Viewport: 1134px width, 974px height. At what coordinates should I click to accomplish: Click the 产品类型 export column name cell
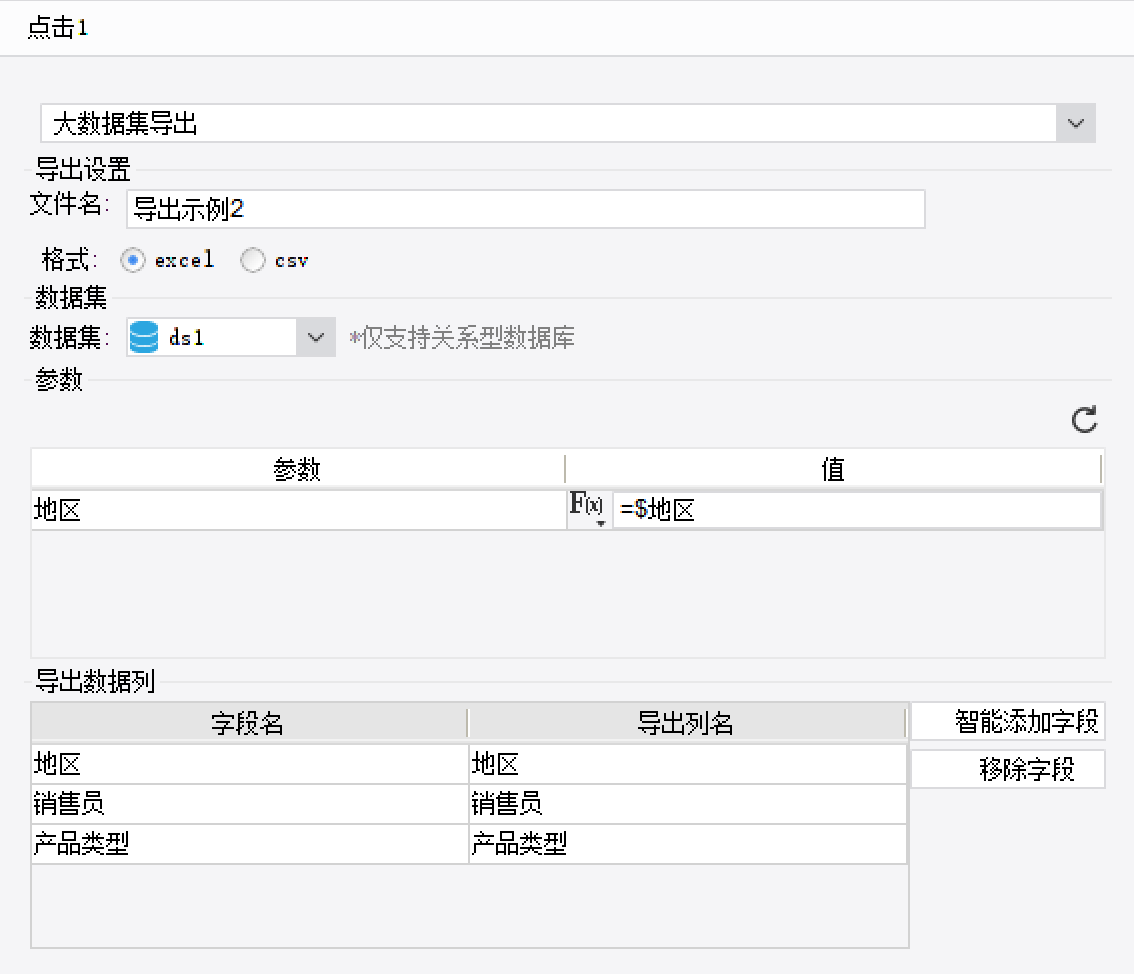click(x=688, y=844)
